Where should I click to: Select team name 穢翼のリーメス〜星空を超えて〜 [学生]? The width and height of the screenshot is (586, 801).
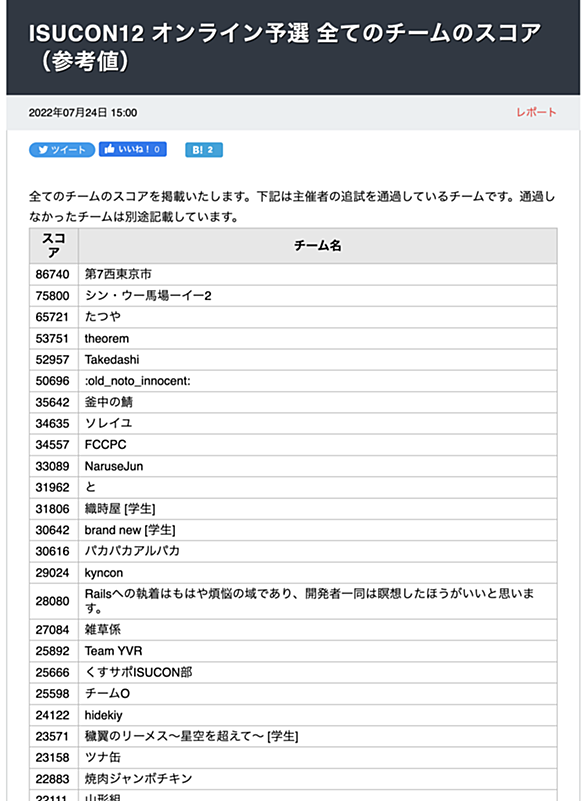[x=192, y=737]
